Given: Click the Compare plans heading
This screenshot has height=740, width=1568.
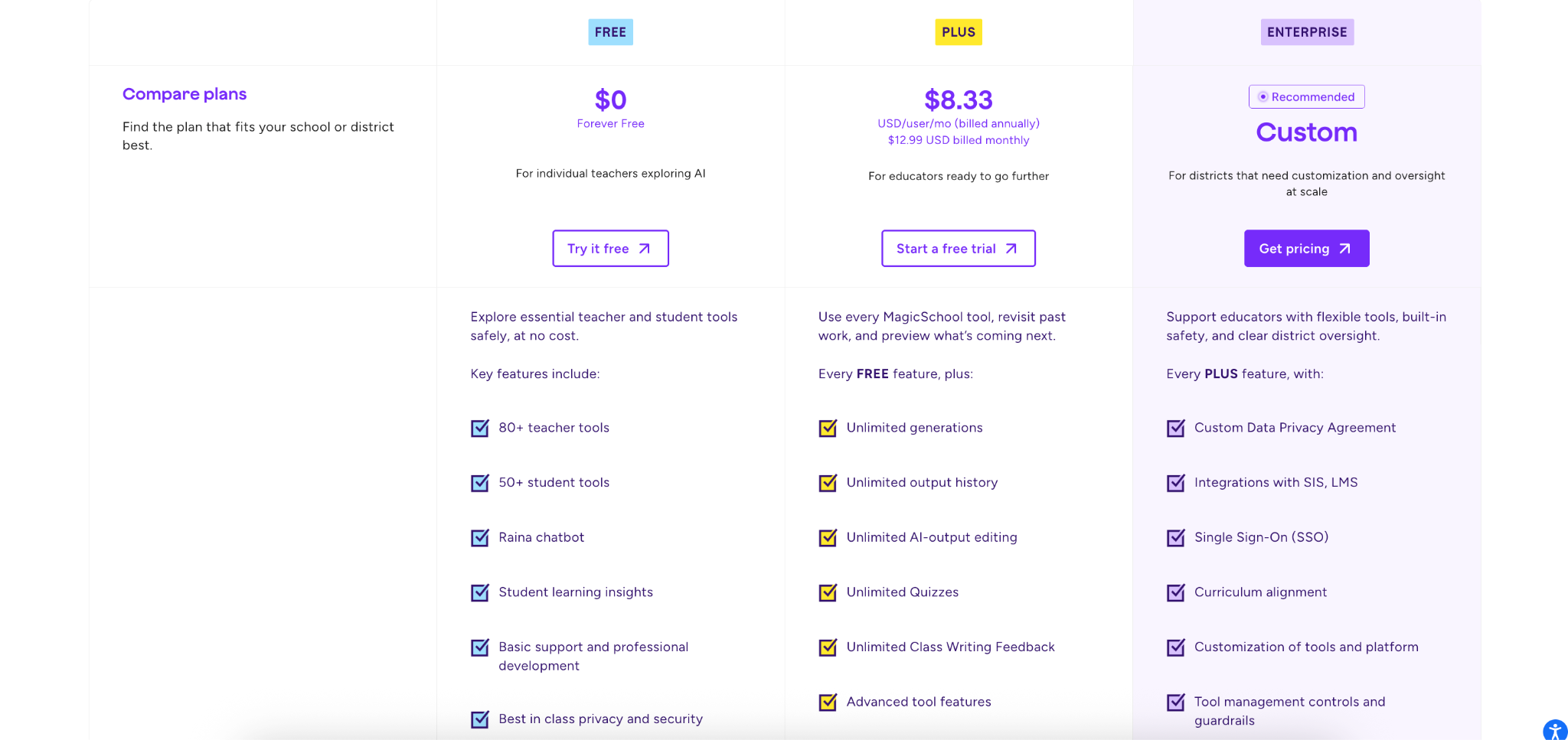Looking at the screenshot, I should tap(185, 93).
